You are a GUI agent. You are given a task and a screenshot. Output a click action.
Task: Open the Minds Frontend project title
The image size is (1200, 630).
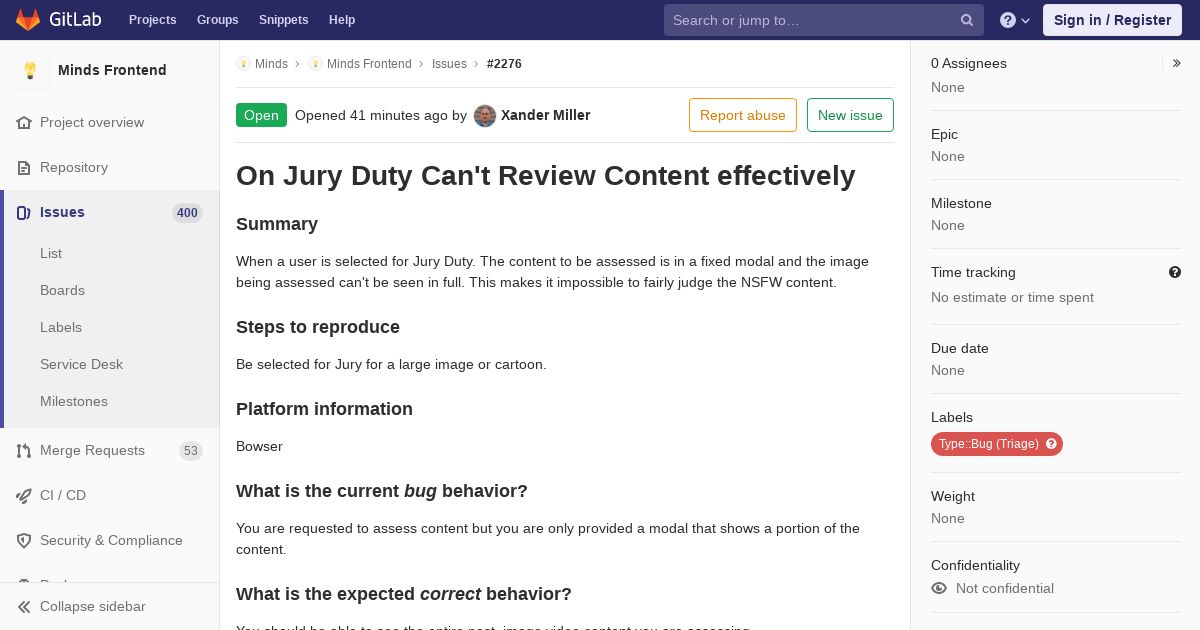click(x=112, y=70)
